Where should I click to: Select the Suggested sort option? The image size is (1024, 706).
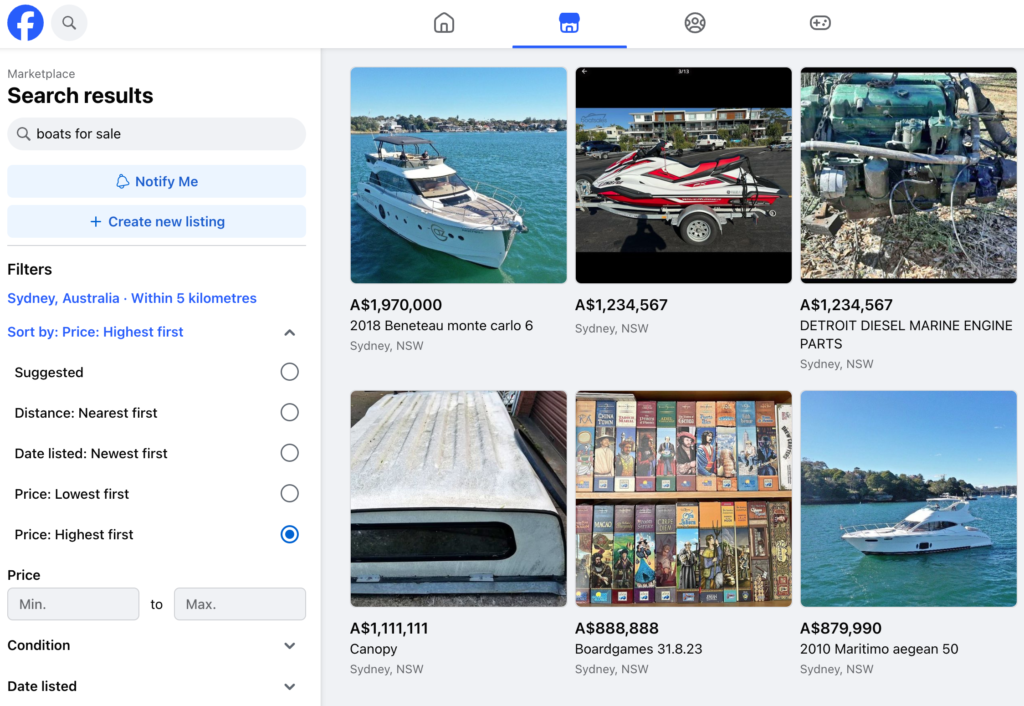pyautogui.click(x=289, y=371)
